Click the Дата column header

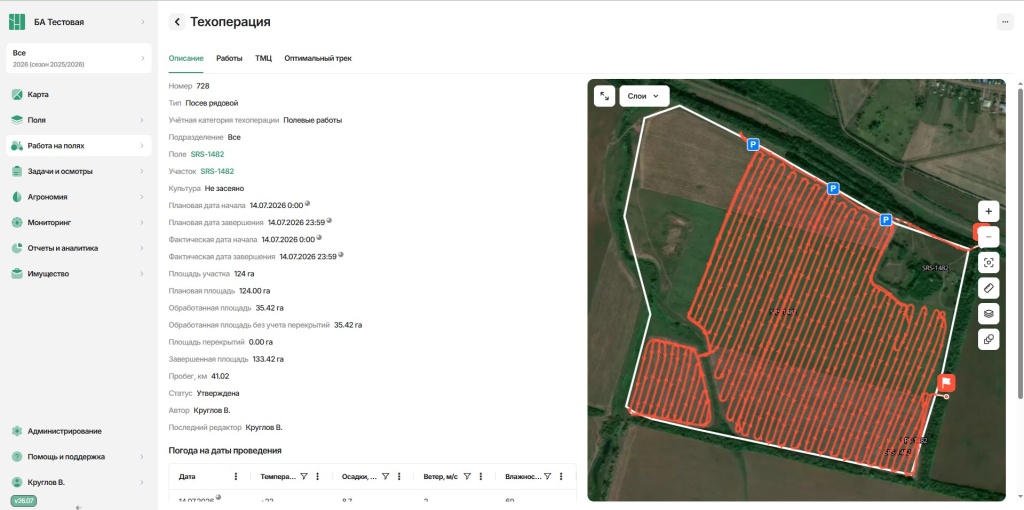point(187,477)
